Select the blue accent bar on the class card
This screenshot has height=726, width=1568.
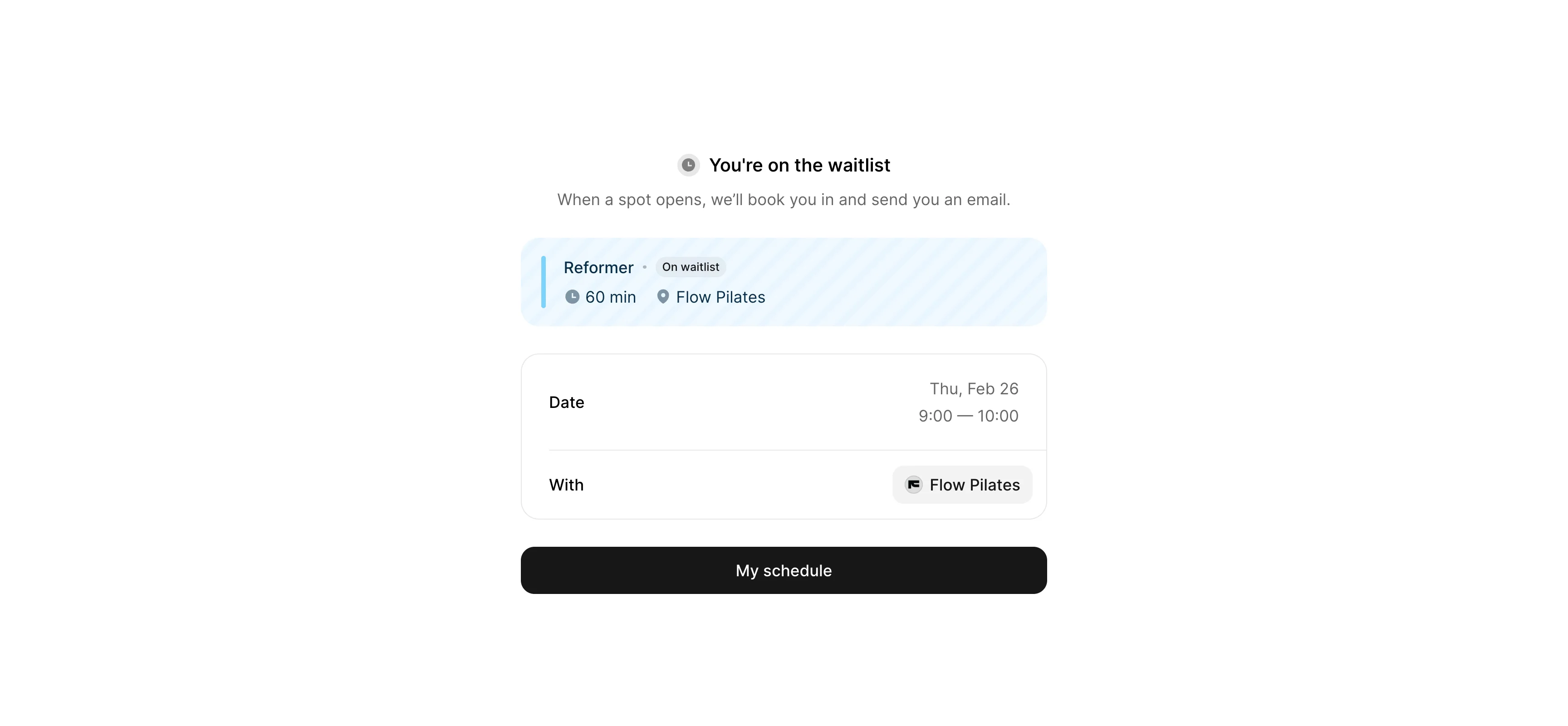point(544,281)
